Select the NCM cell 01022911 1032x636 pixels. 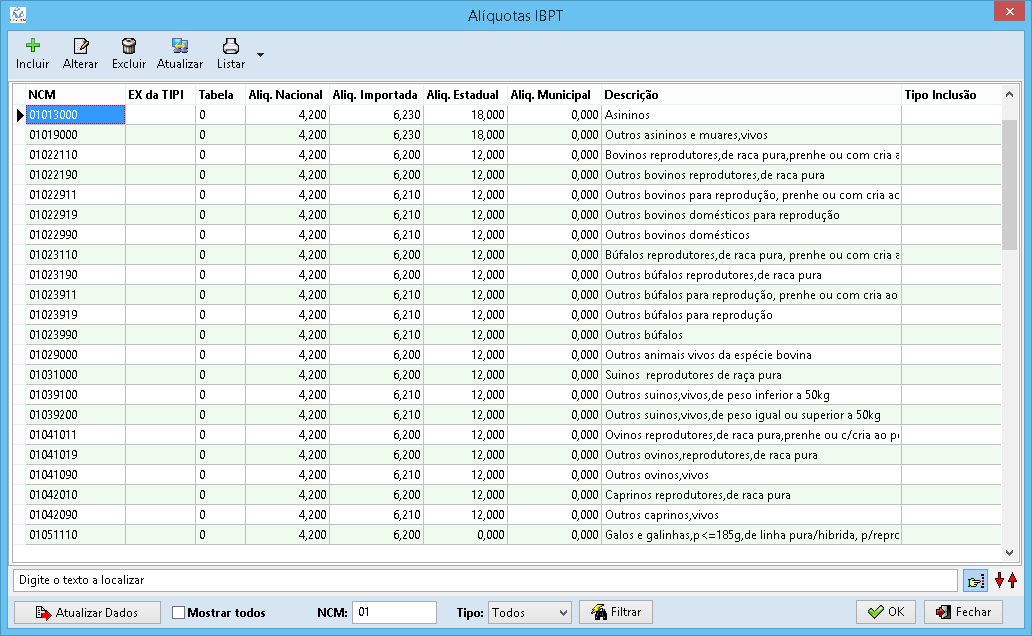75,195
